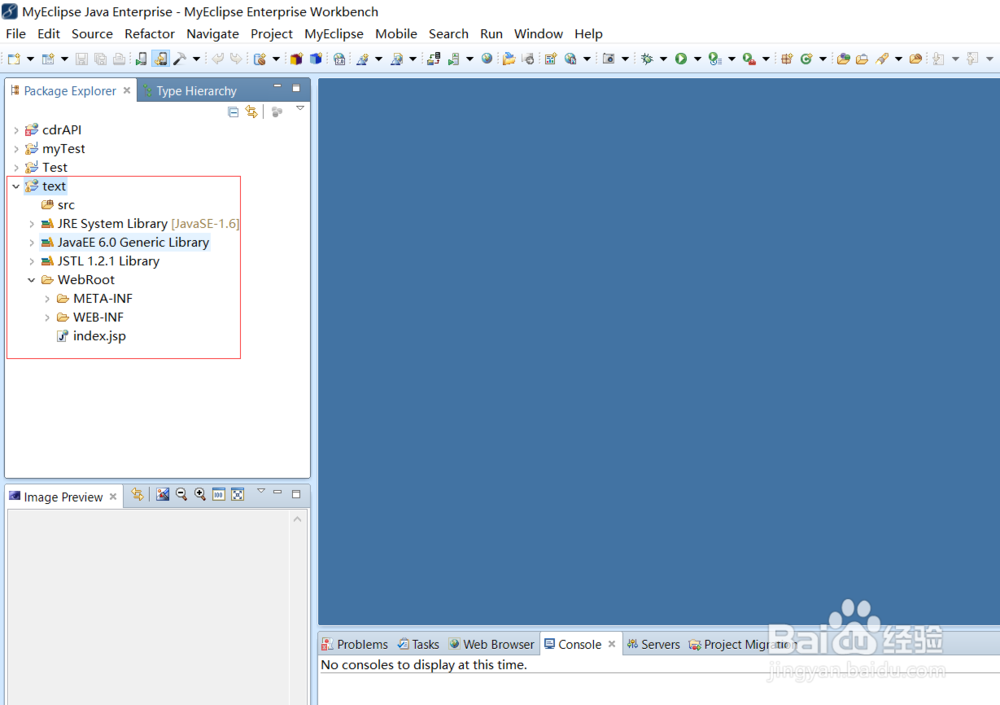
Task: Expand JSTL 1.2.1 Library node
Action: click(31, 261)
